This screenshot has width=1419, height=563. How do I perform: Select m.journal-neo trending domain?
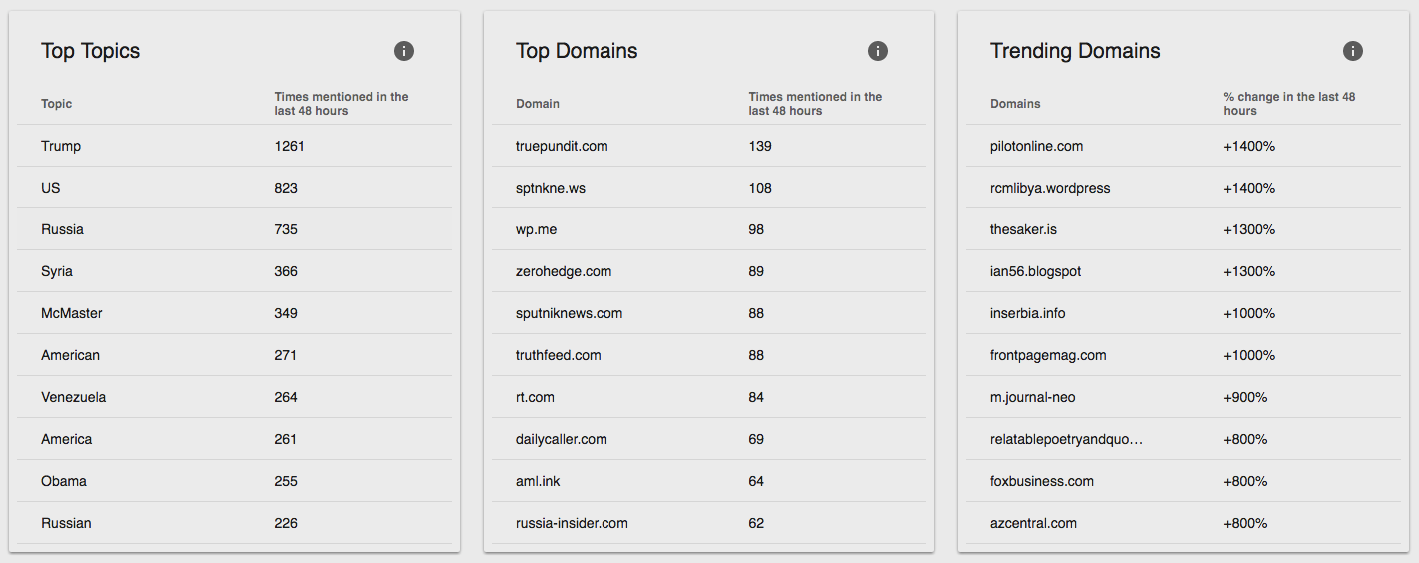(x=1033, y=397)
